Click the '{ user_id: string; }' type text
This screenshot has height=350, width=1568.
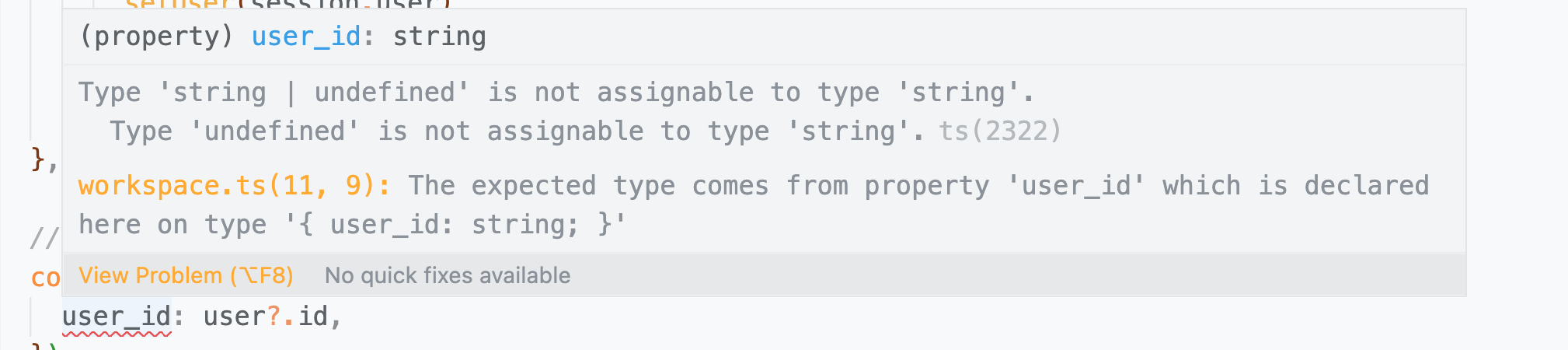click(x=455, y=225)
